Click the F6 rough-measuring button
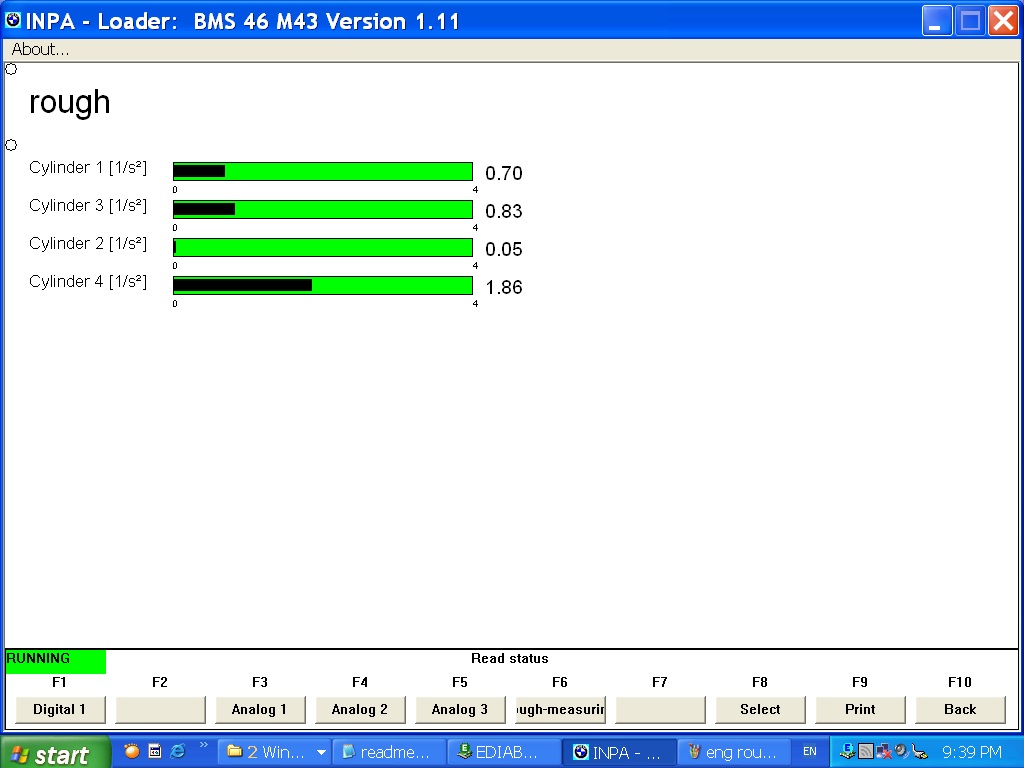This screenshot has width=1024, height=768. tap(560, 709)
